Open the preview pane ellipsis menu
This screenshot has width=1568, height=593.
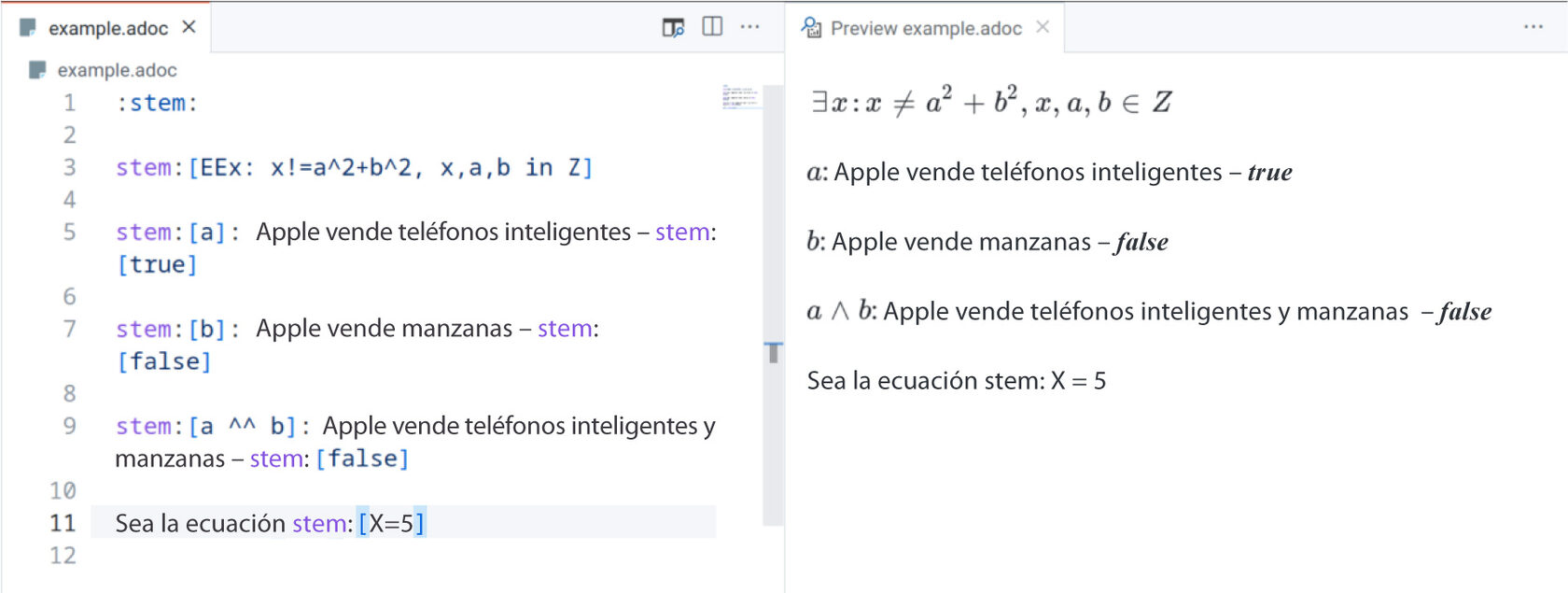(1533, 27)
